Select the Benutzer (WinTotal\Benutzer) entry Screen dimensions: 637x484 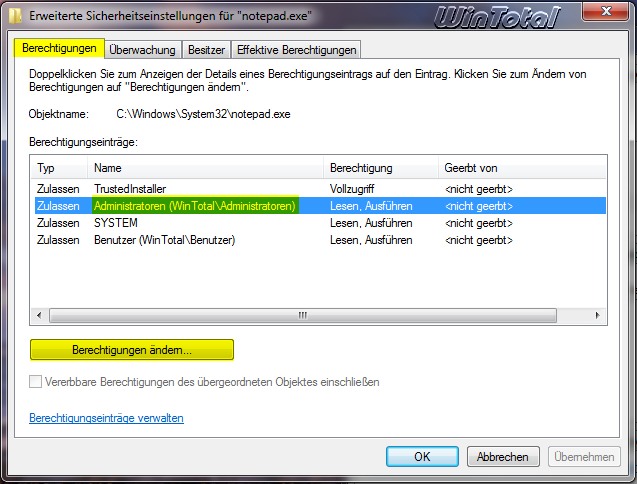point(321,240)
